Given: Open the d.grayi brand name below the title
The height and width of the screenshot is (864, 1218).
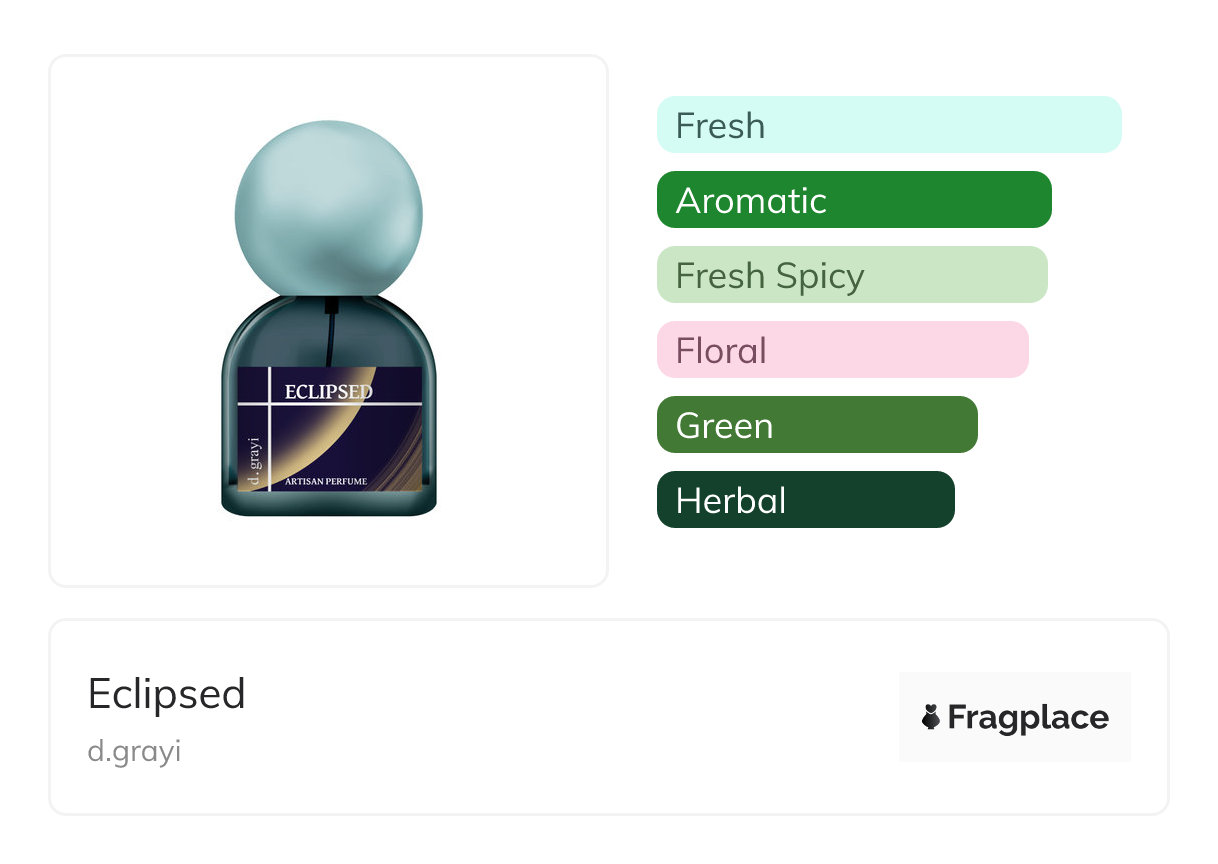Looking at the screenshot, I should [134, 751].
